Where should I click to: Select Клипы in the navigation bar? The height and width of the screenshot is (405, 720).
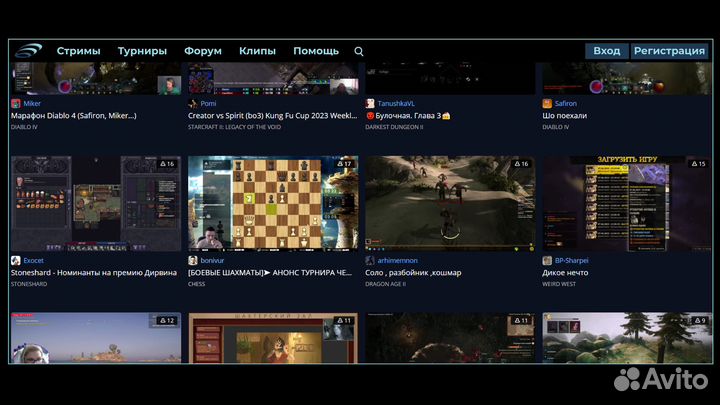[257, 51]
